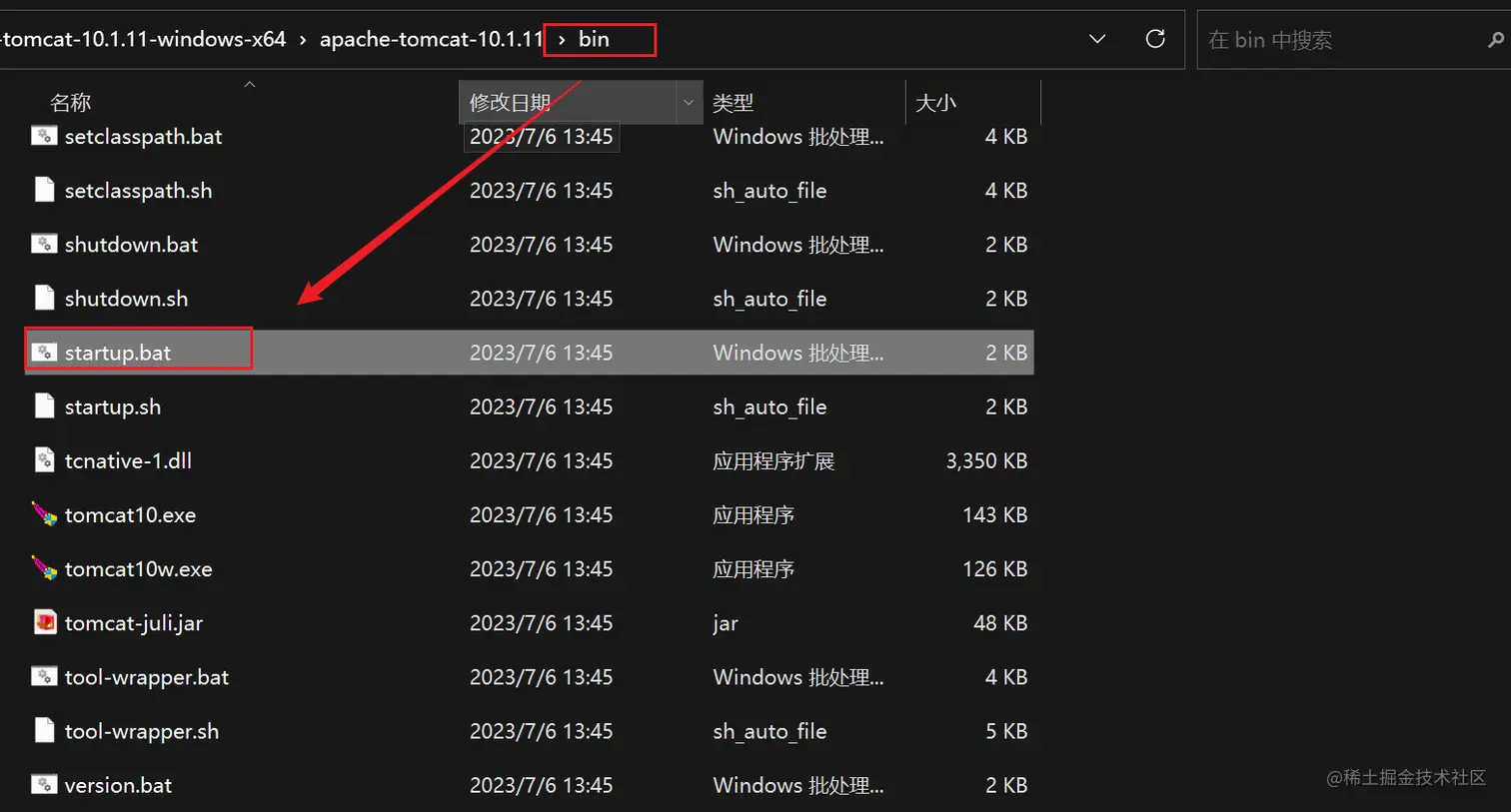Image resolution: width=1511 pixels, height=812 pixels.
Task: Click the tomcat10.exe feather icon
Action: pos(44,514)
